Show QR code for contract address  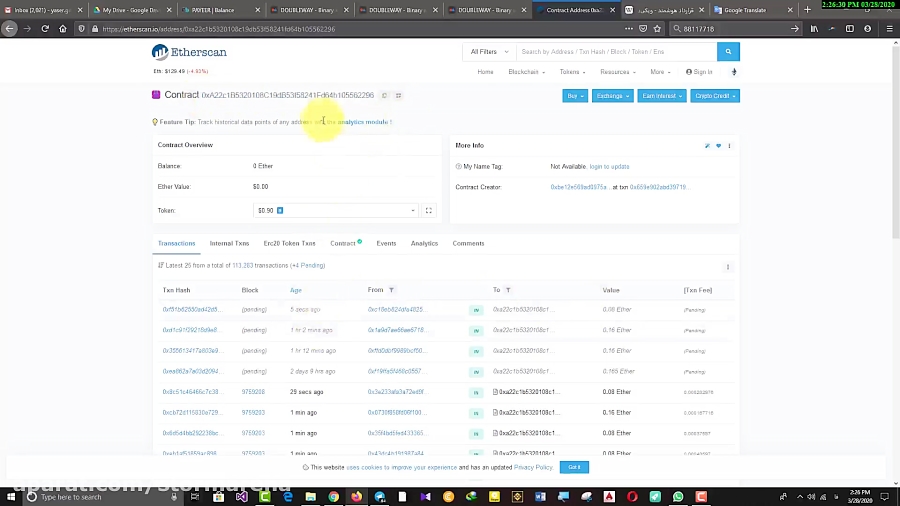point(398,95)
